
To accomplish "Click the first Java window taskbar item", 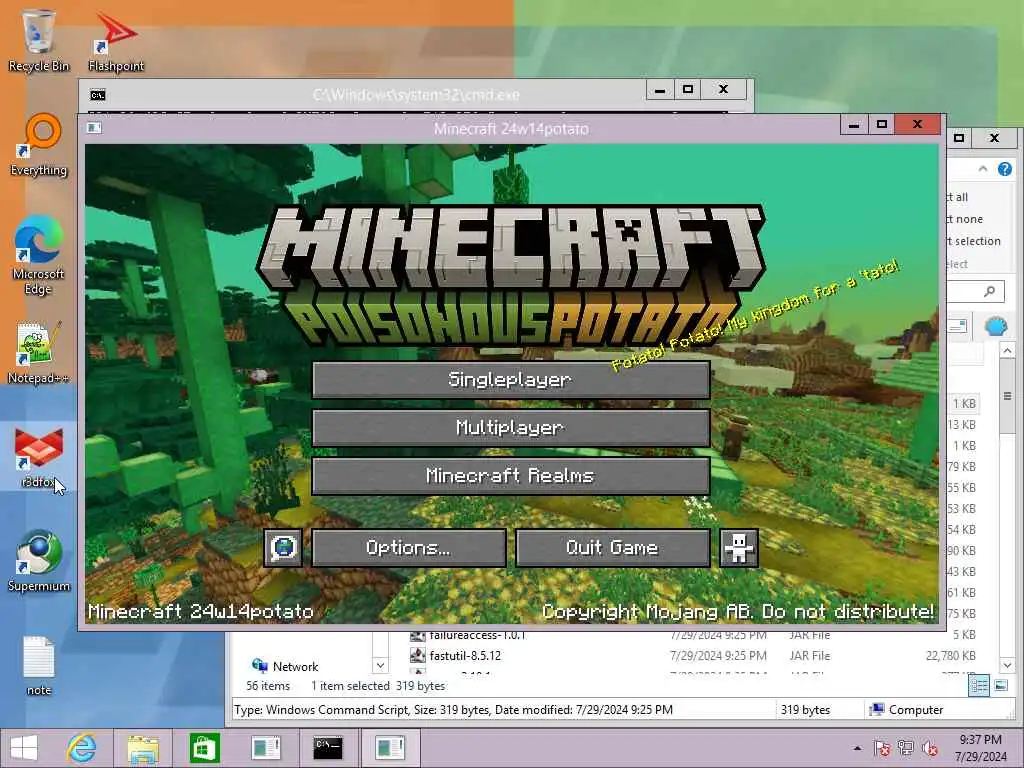I will coord(266,748).
